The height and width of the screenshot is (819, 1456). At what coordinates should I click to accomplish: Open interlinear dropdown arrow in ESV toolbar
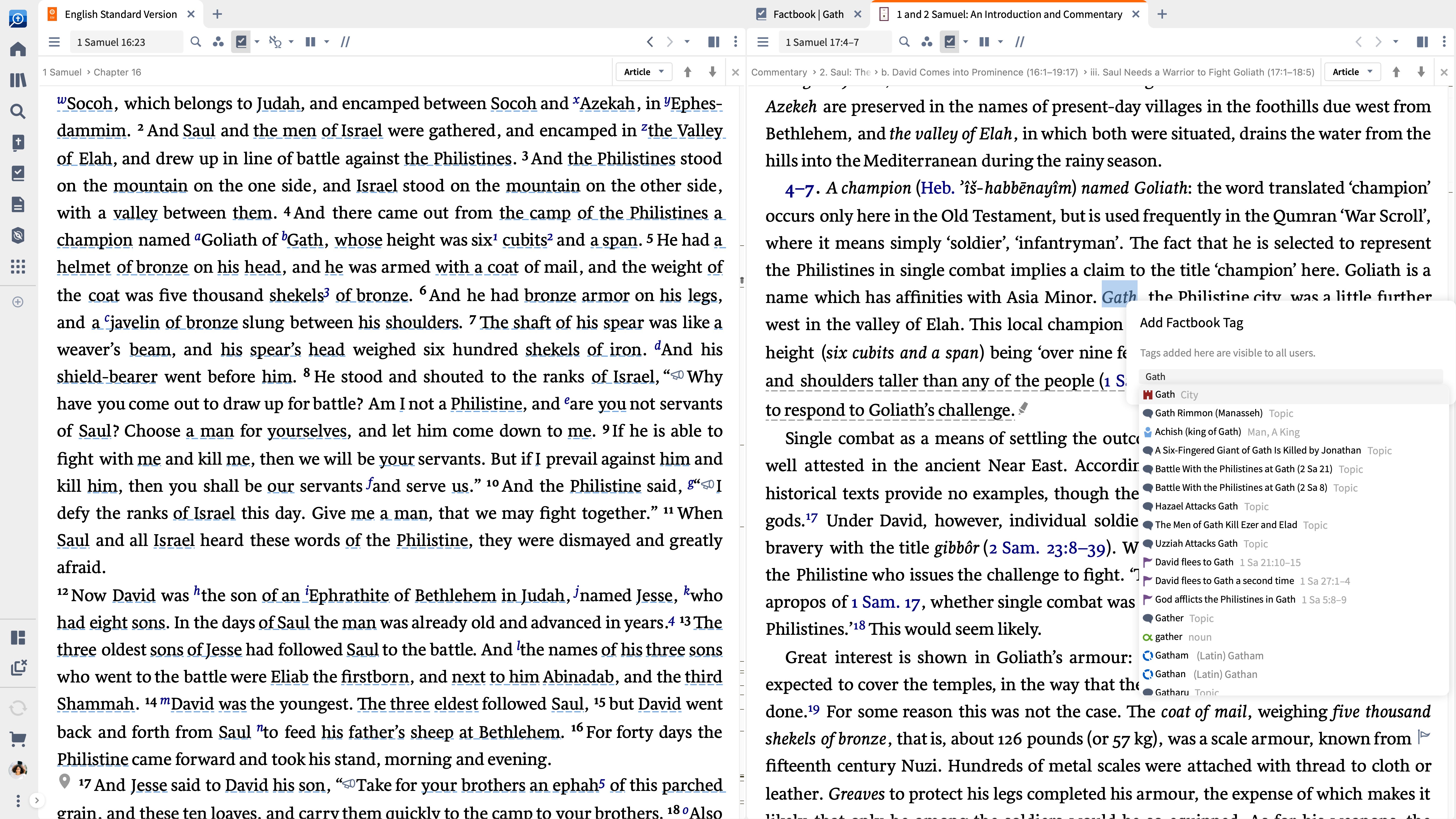(291, 42)
